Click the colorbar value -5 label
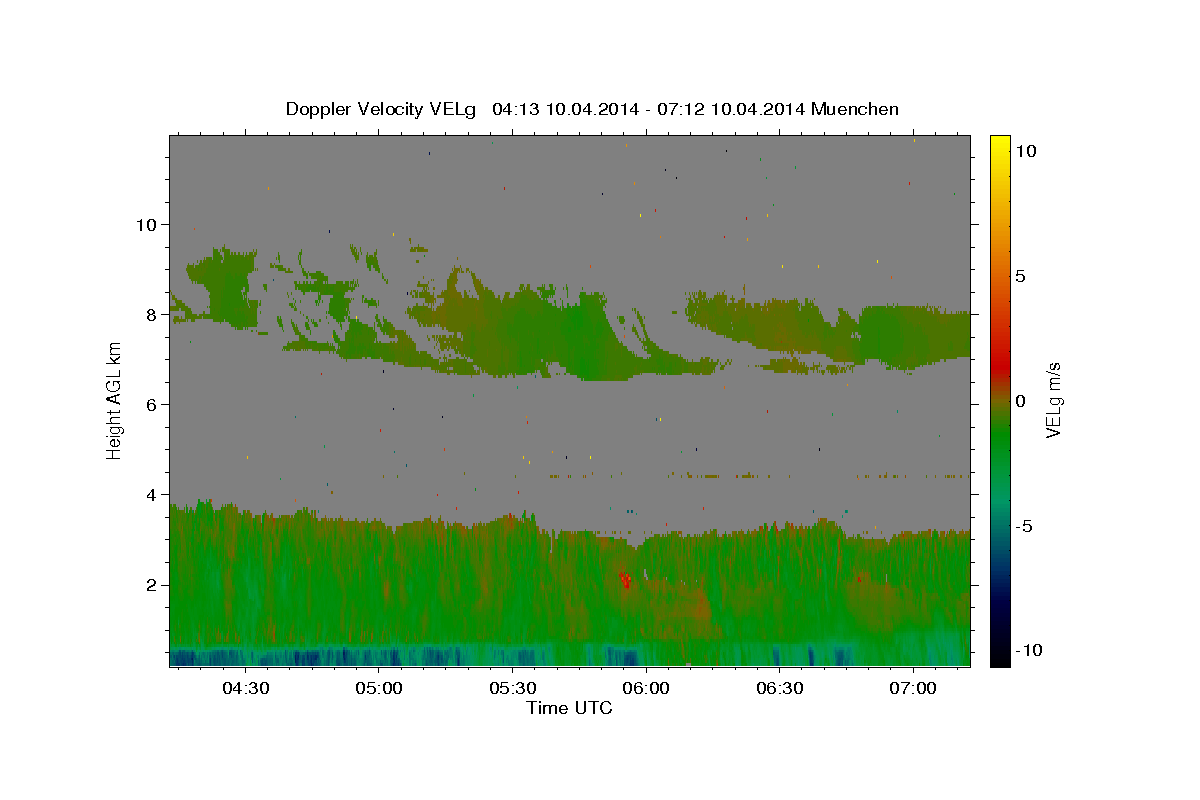 point(1023,526)
